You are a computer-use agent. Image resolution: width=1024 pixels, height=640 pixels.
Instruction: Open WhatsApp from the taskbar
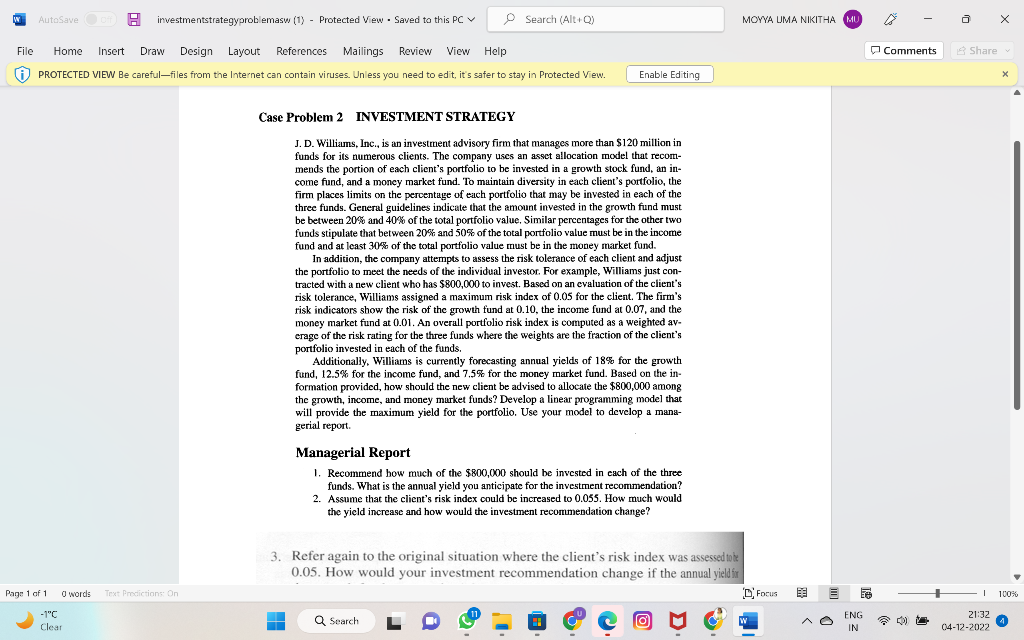click(x=467, y=621)
